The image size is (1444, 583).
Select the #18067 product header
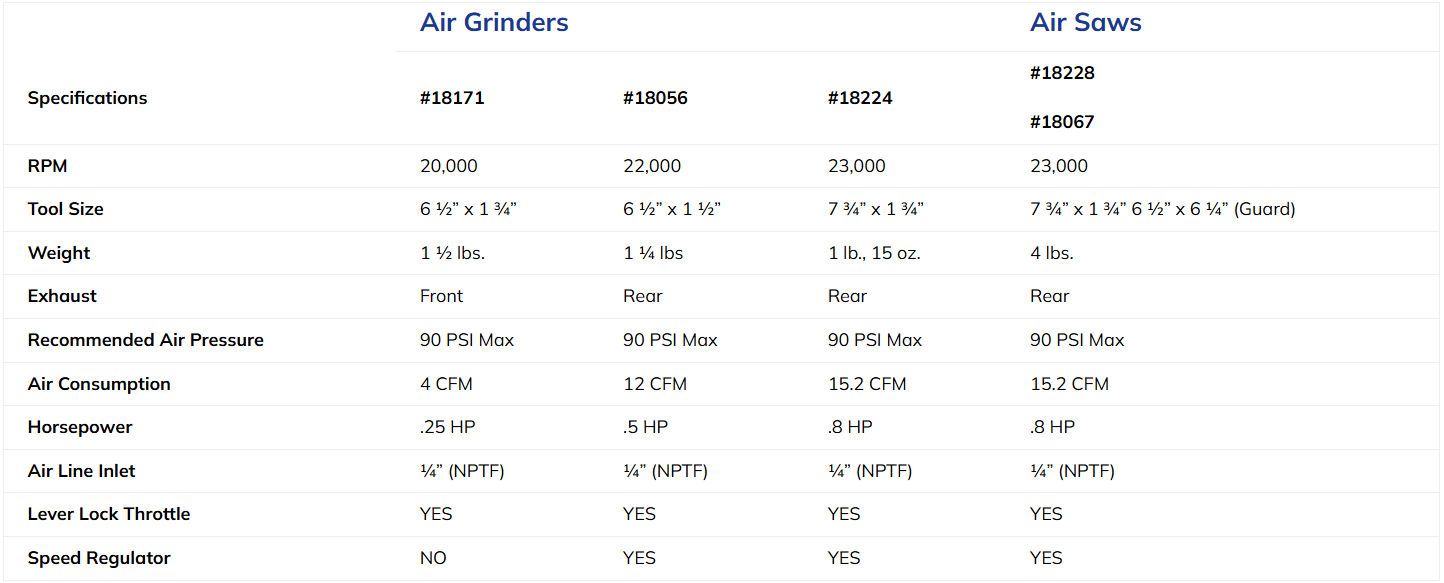[x=1062, y=121]
